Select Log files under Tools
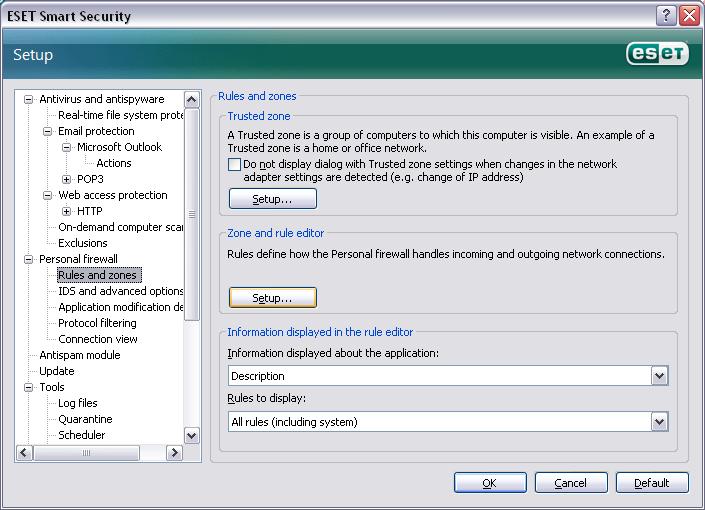 point(77,403)
